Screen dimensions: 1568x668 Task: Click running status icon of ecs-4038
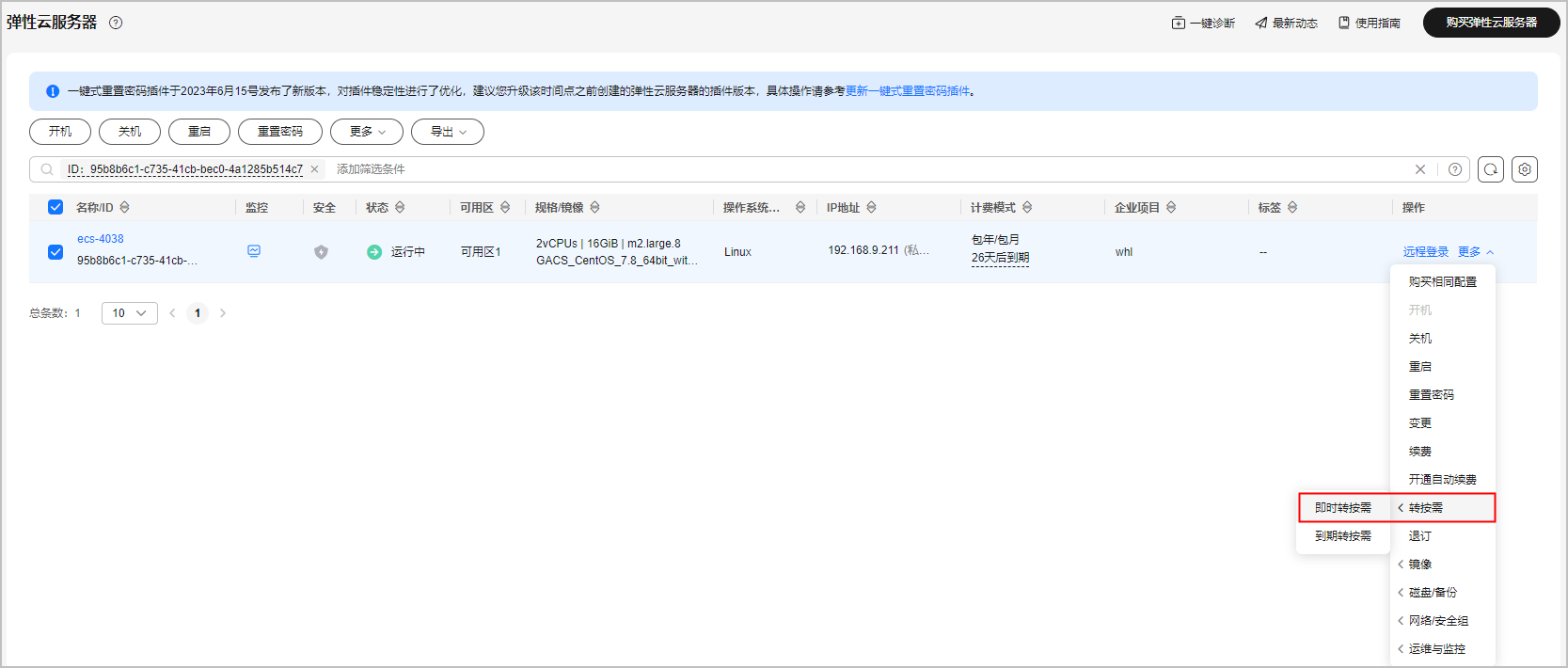click(374, 252)
